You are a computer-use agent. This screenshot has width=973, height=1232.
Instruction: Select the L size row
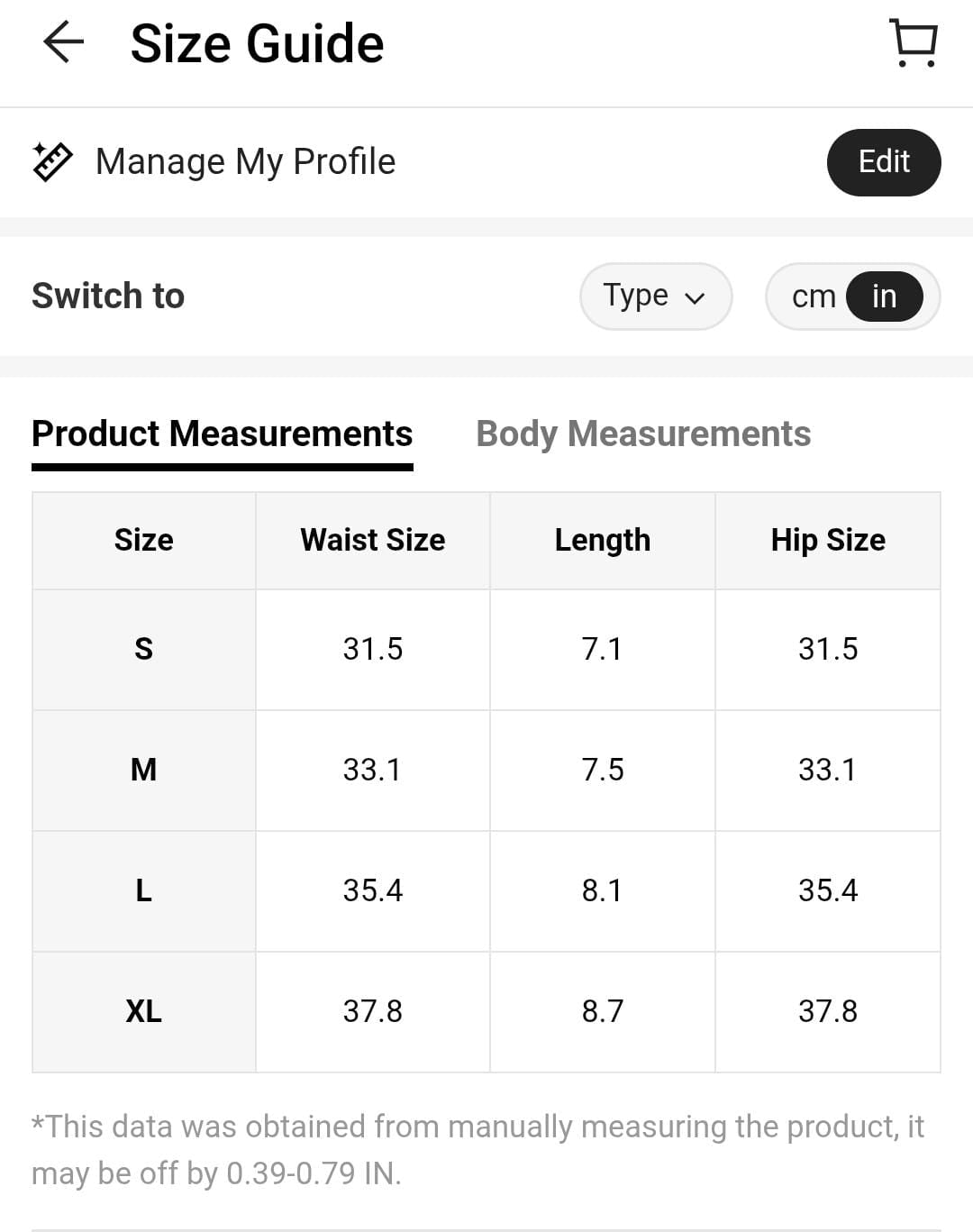[144, 890]
